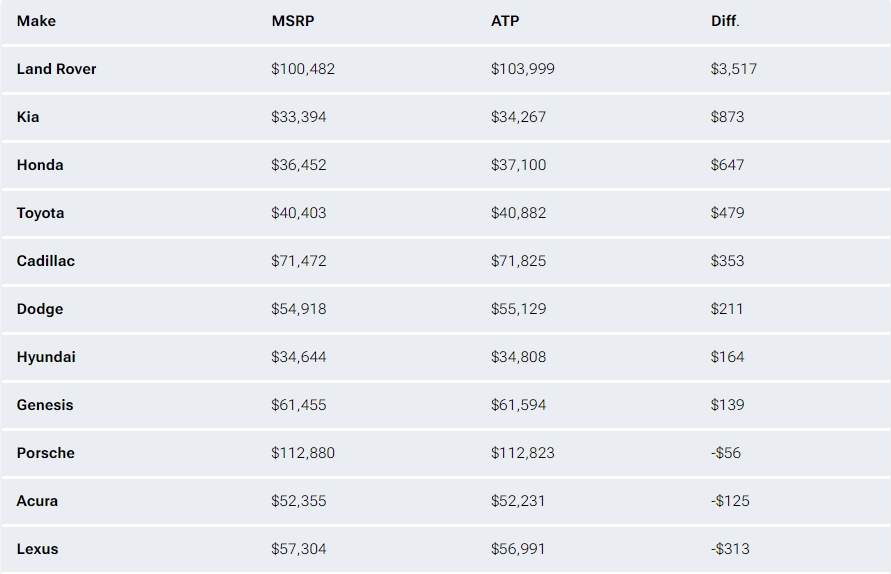The width and height of the screenshot is (891, 574).
Task: Select Hyundai's MSRP value $34,644
Action: pyautogui.click(x=299, y=357)
